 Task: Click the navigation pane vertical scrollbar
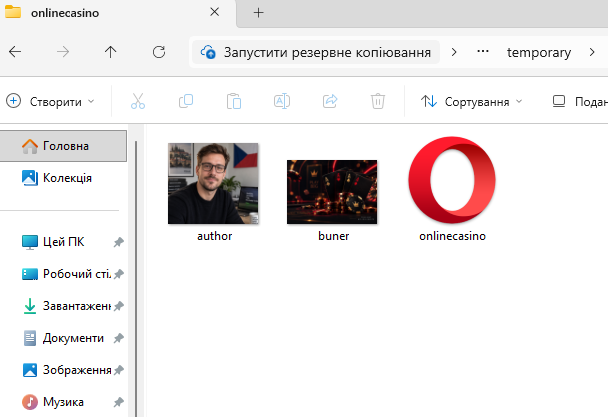(x=136, y=279)
